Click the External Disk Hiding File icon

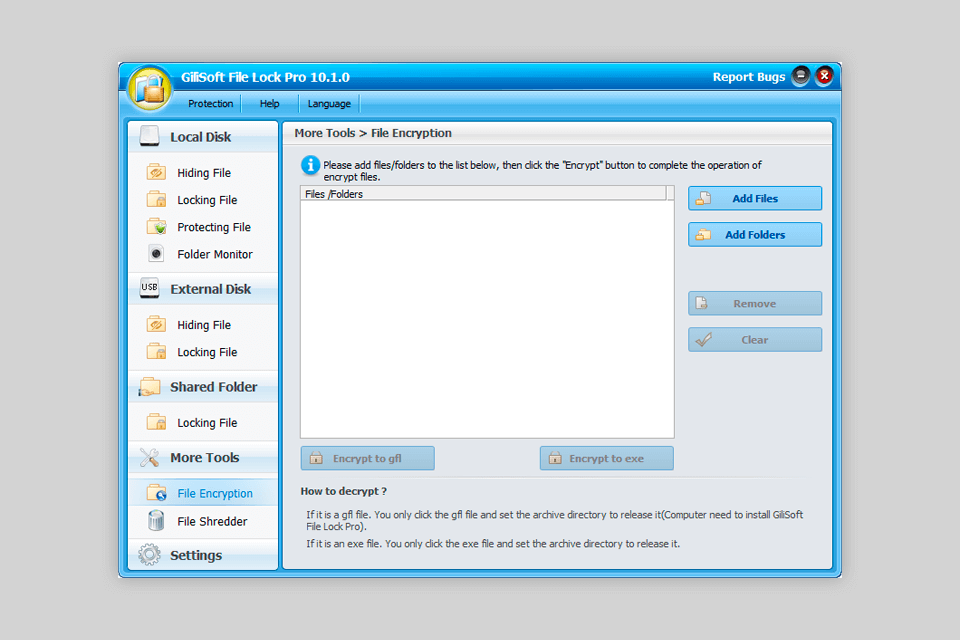(x=156, y=324)
